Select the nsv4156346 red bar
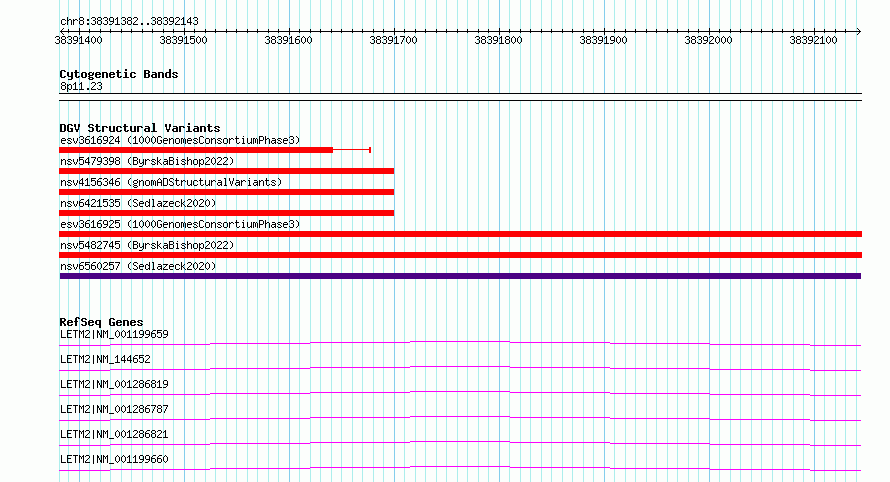890x482 pixels. coord(226,192)
